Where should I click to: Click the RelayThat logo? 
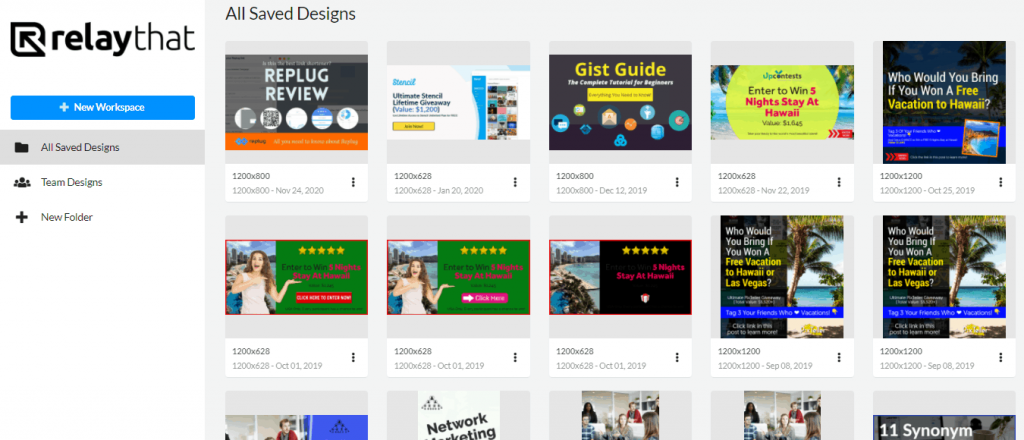pyautogui.click(x=103, y=39)
